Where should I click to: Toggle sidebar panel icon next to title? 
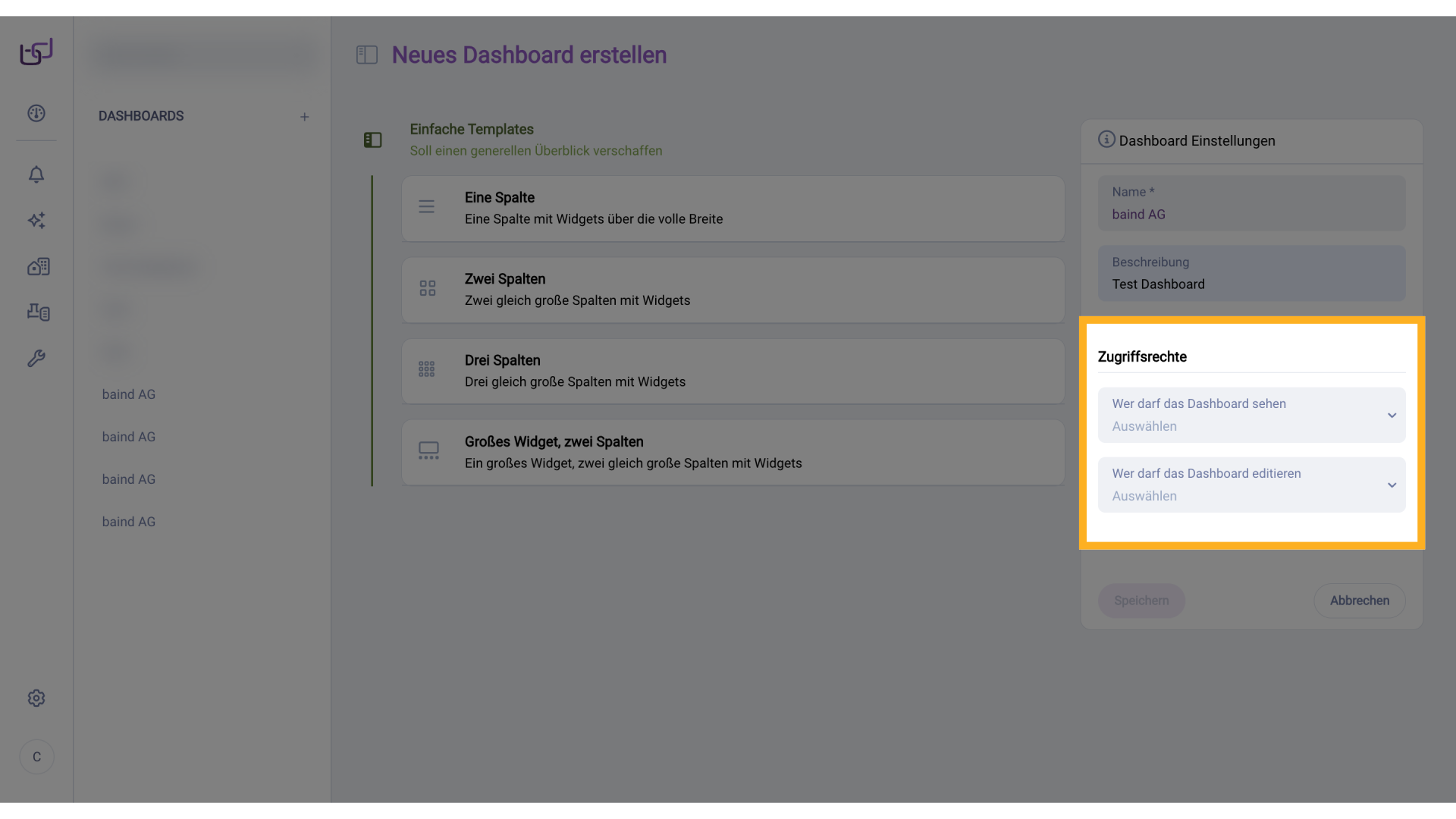pyautogui.click(x=367, y=55)
